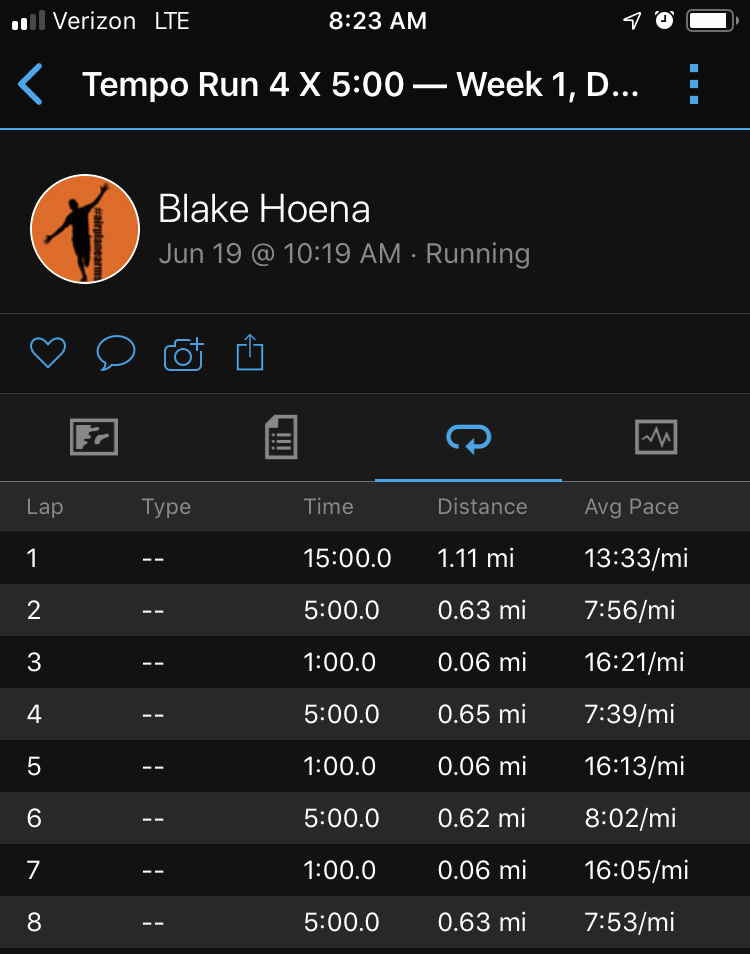
Task: Select lap 8 row with 7:53/mi pace
Action: (375, 922)
